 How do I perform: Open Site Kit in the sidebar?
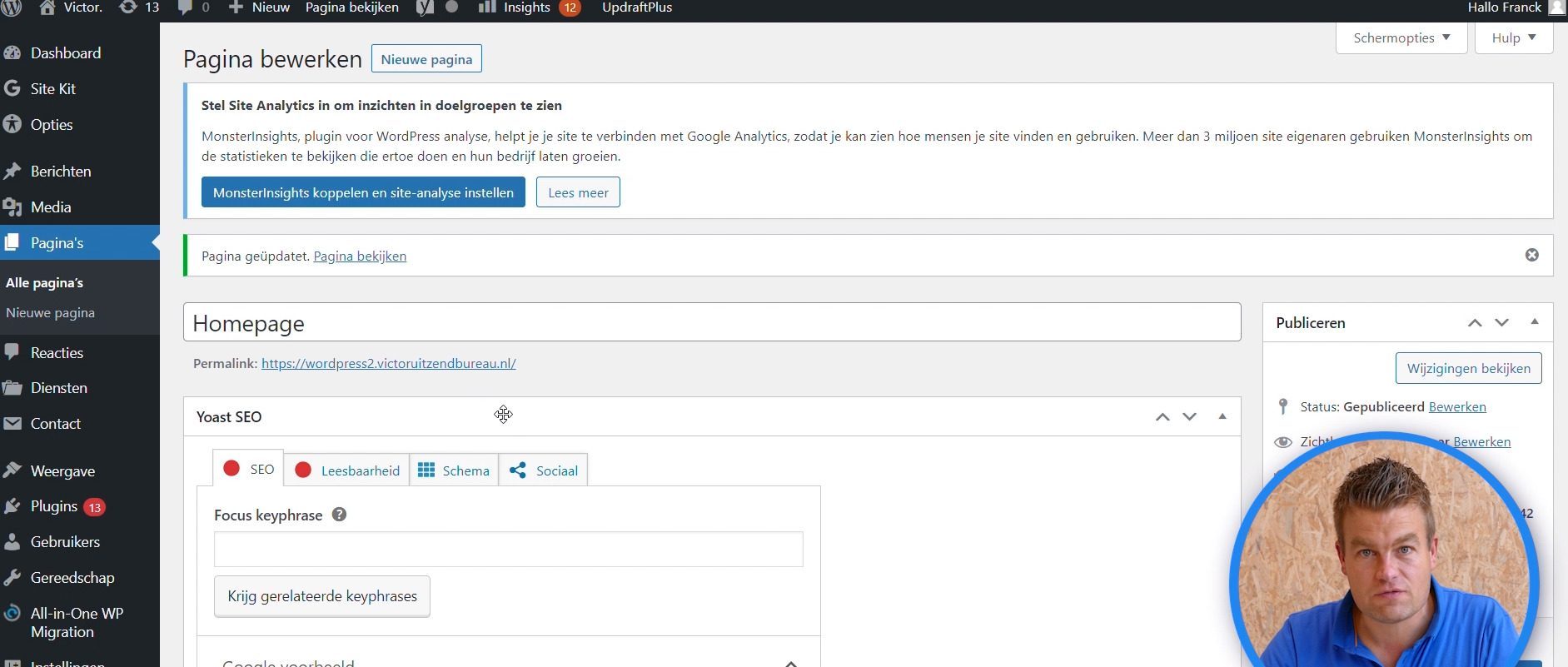[53, 88]
